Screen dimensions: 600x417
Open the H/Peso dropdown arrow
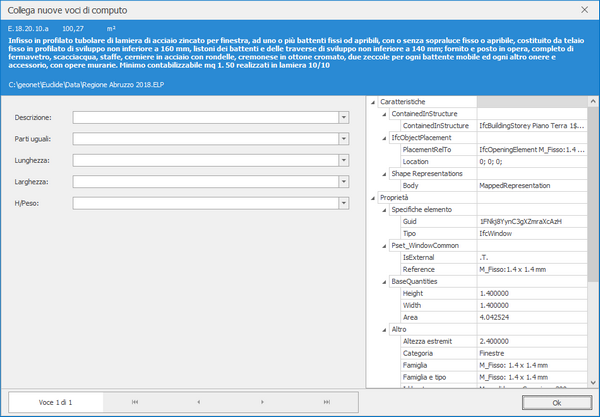pos(344,203)
